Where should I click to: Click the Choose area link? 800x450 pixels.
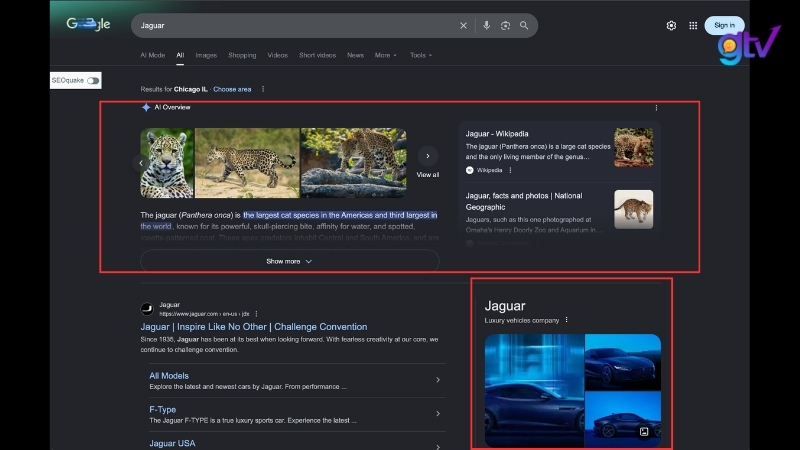point(232,89)
